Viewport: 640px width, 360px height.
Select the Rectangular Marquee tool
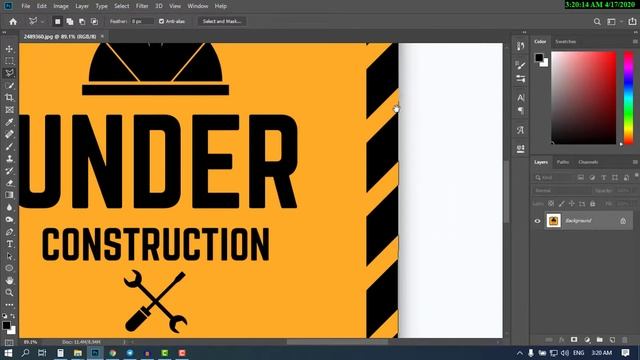coord(9,61)
